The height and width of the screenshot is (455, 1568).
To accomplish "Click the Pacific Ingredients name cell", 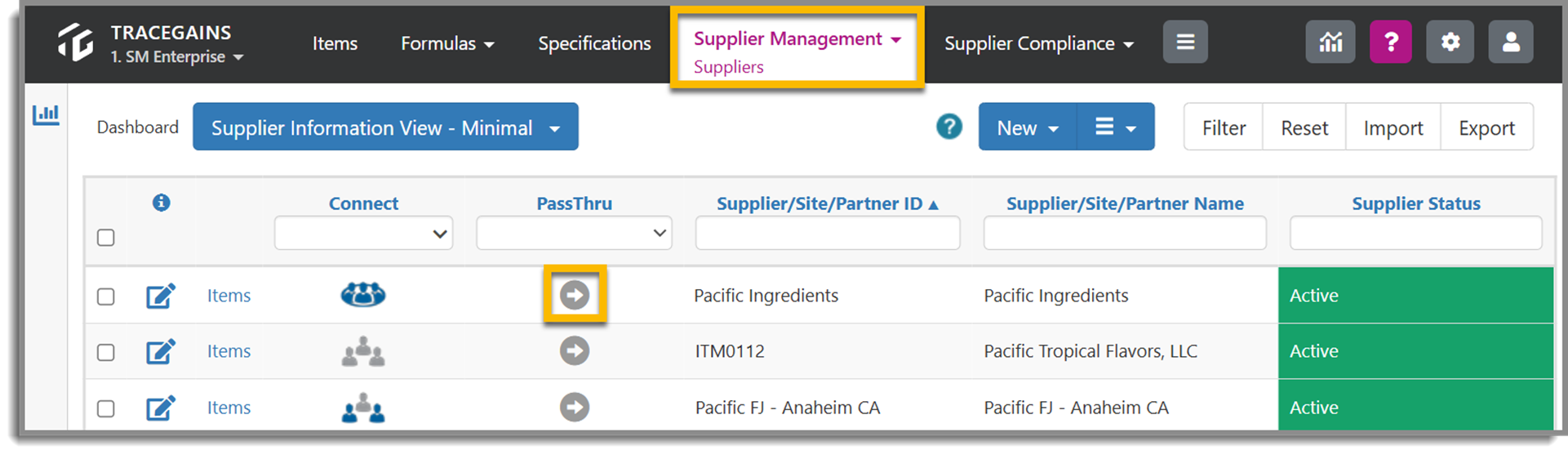I will click(1055, 296).
